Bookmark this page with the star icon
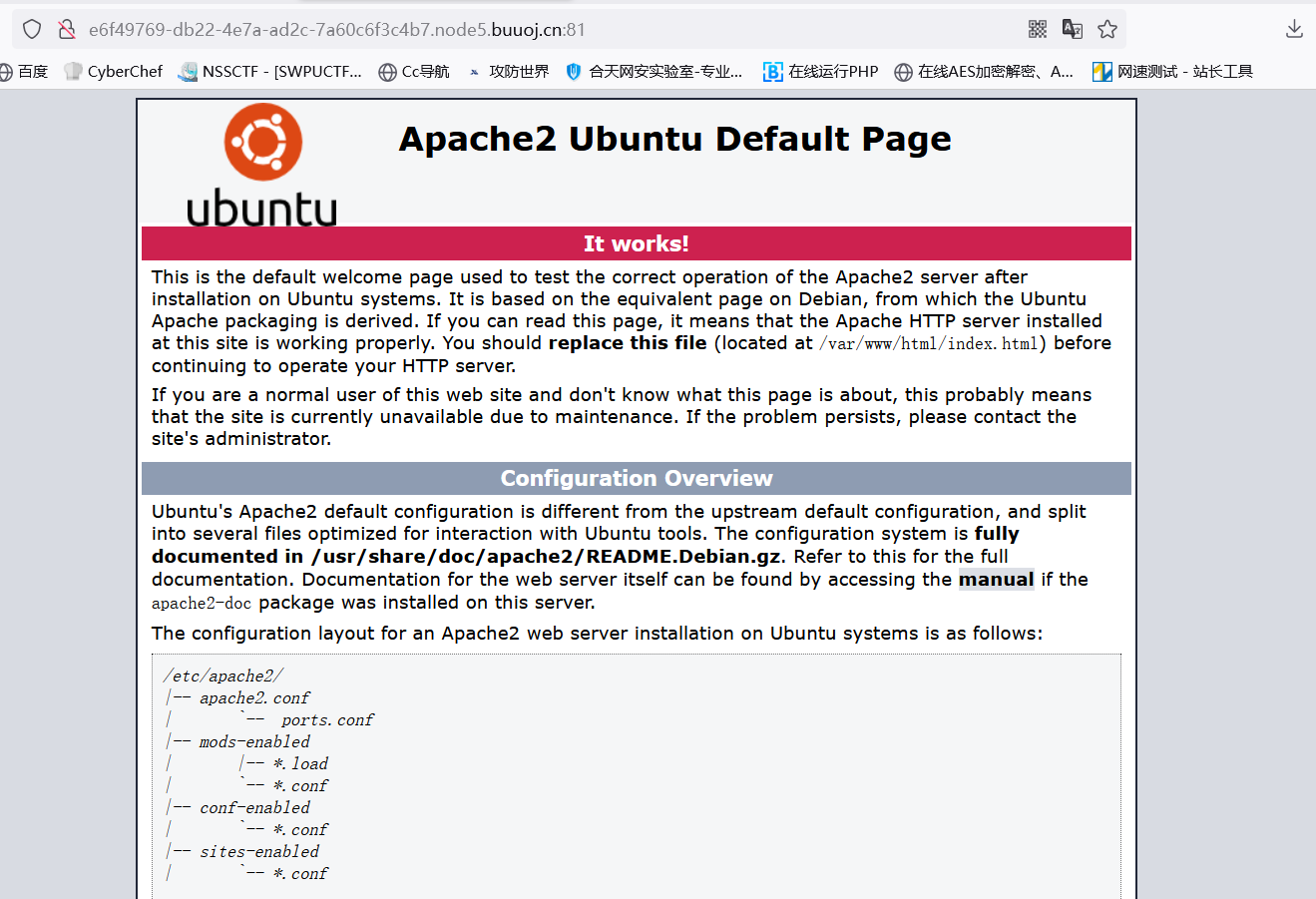 click(x=1107, y=29)
